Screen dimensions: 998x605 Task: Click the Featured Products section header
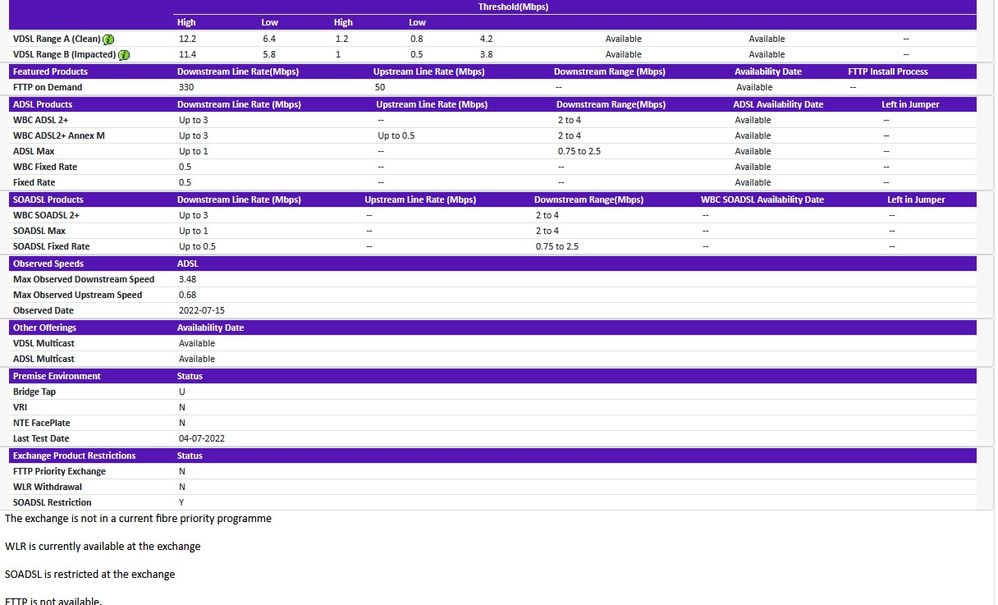tap(50, 72)
